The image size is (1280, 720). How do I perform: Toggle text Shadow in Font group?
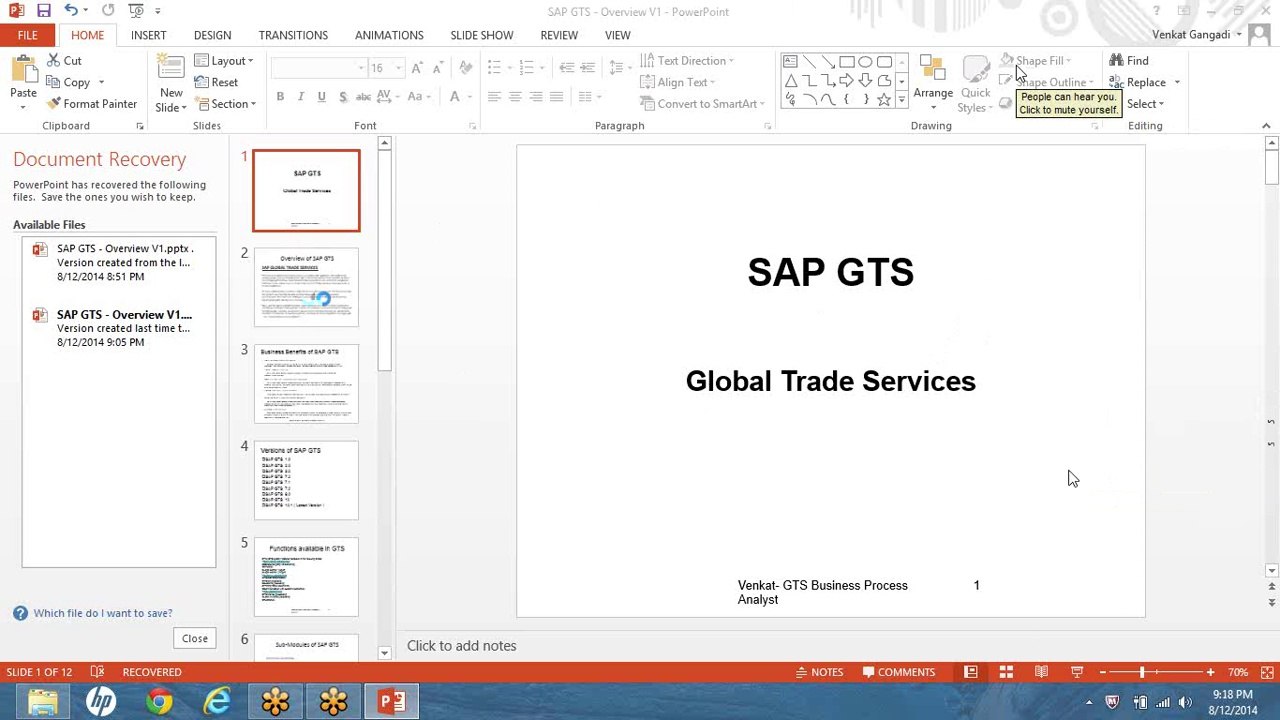343,97
